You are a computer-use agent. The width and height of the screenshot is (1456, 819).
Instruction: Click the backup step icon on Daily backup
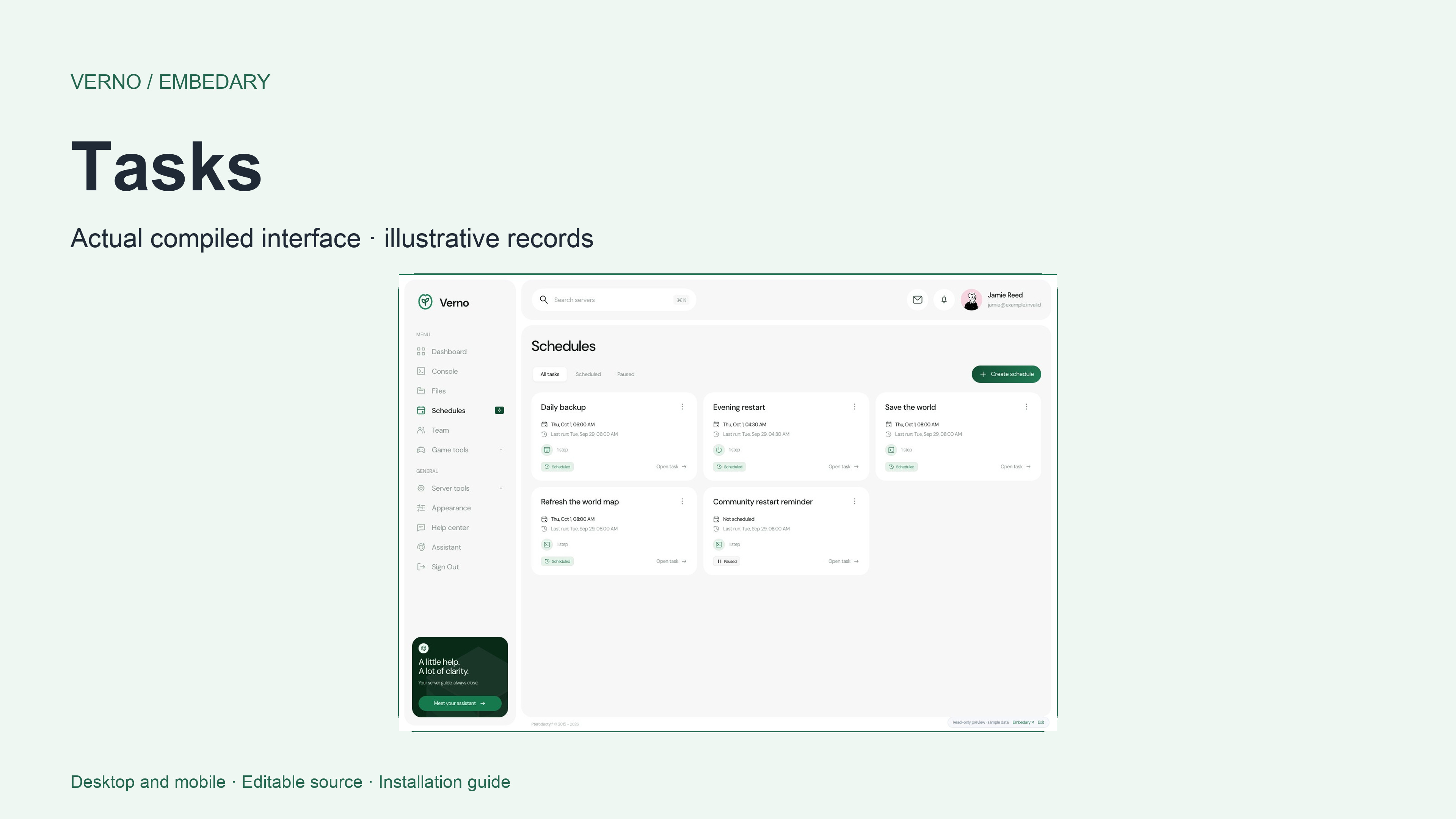546,450
